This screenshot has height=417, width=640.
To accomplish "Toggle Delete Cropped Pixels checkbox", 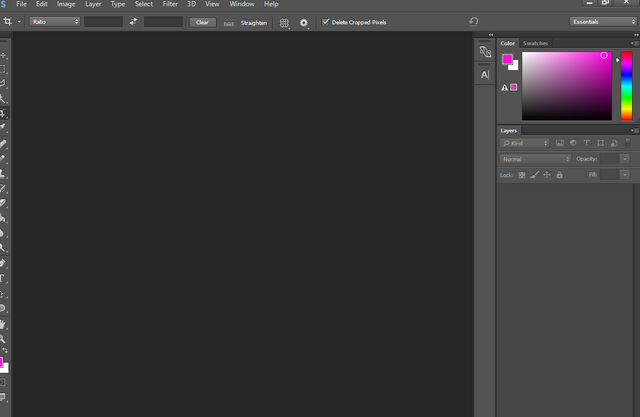I will pos(325,22).
